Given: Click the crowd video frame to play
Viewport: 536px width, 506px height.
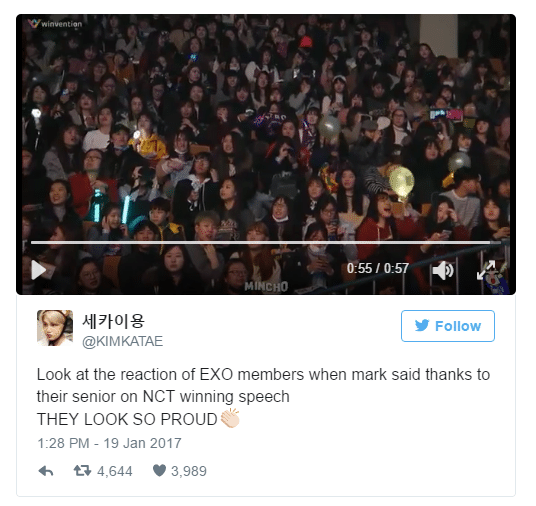Looking at the screenshot, I should (x=266, y=130).
